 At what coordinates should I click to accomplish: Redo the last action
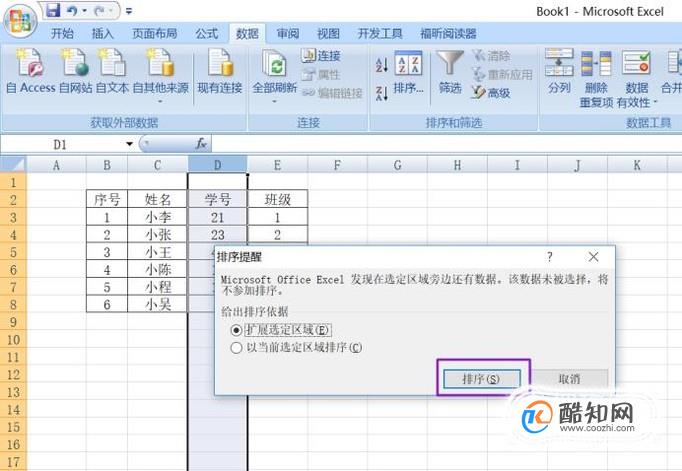(x=99, y=10)
